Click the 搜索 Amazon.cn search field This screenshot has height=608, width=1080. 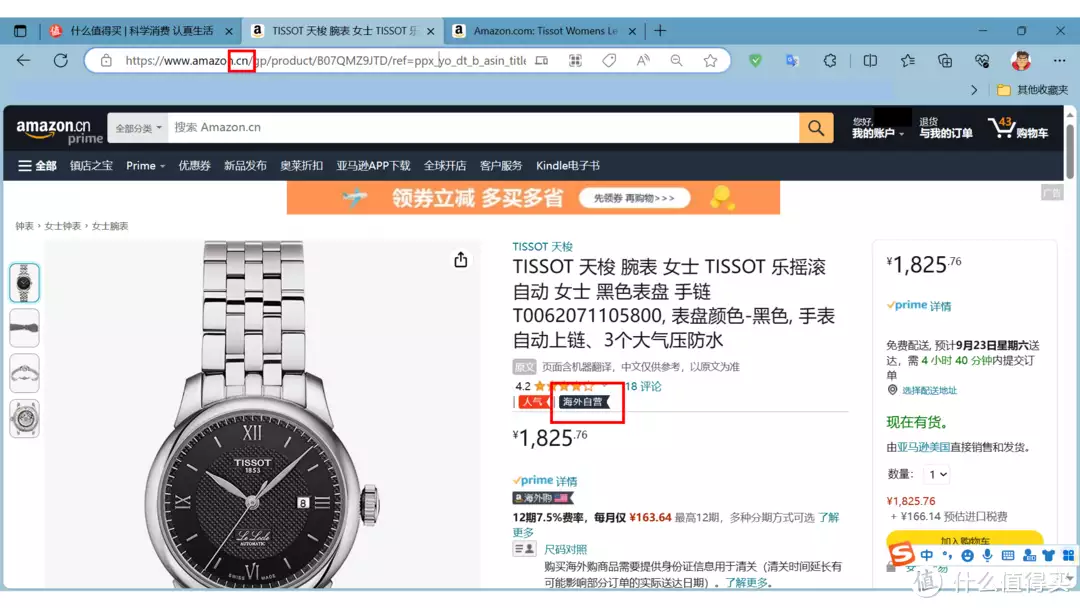point(483,127)
